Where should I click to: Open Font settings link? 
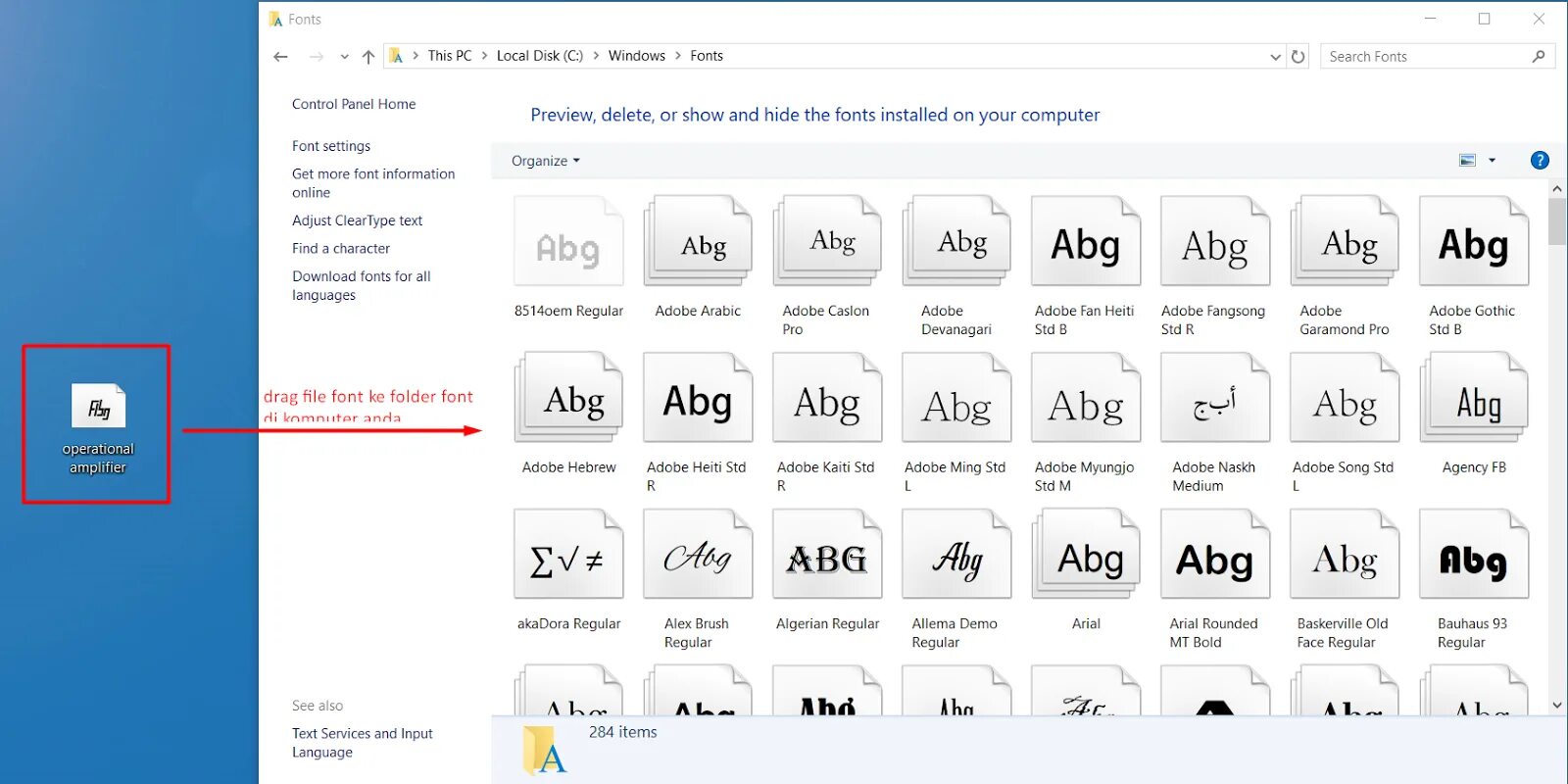pyautogui.click(x=331, y=146)
